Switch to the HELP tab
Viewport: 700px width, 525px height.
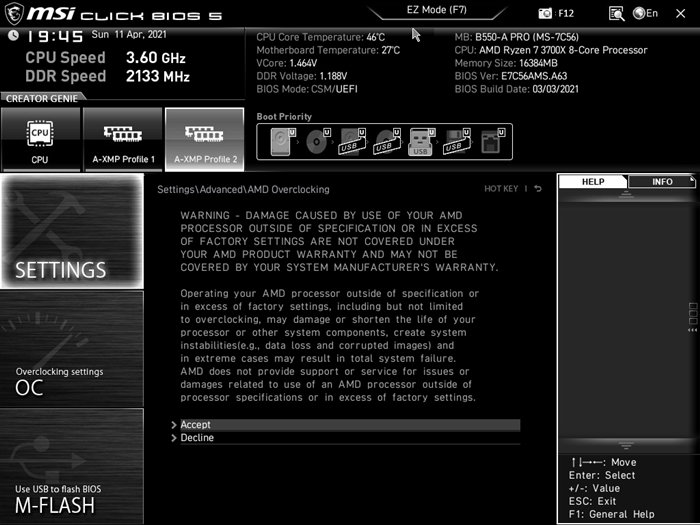pyautogui.click(x=593, y=182)
